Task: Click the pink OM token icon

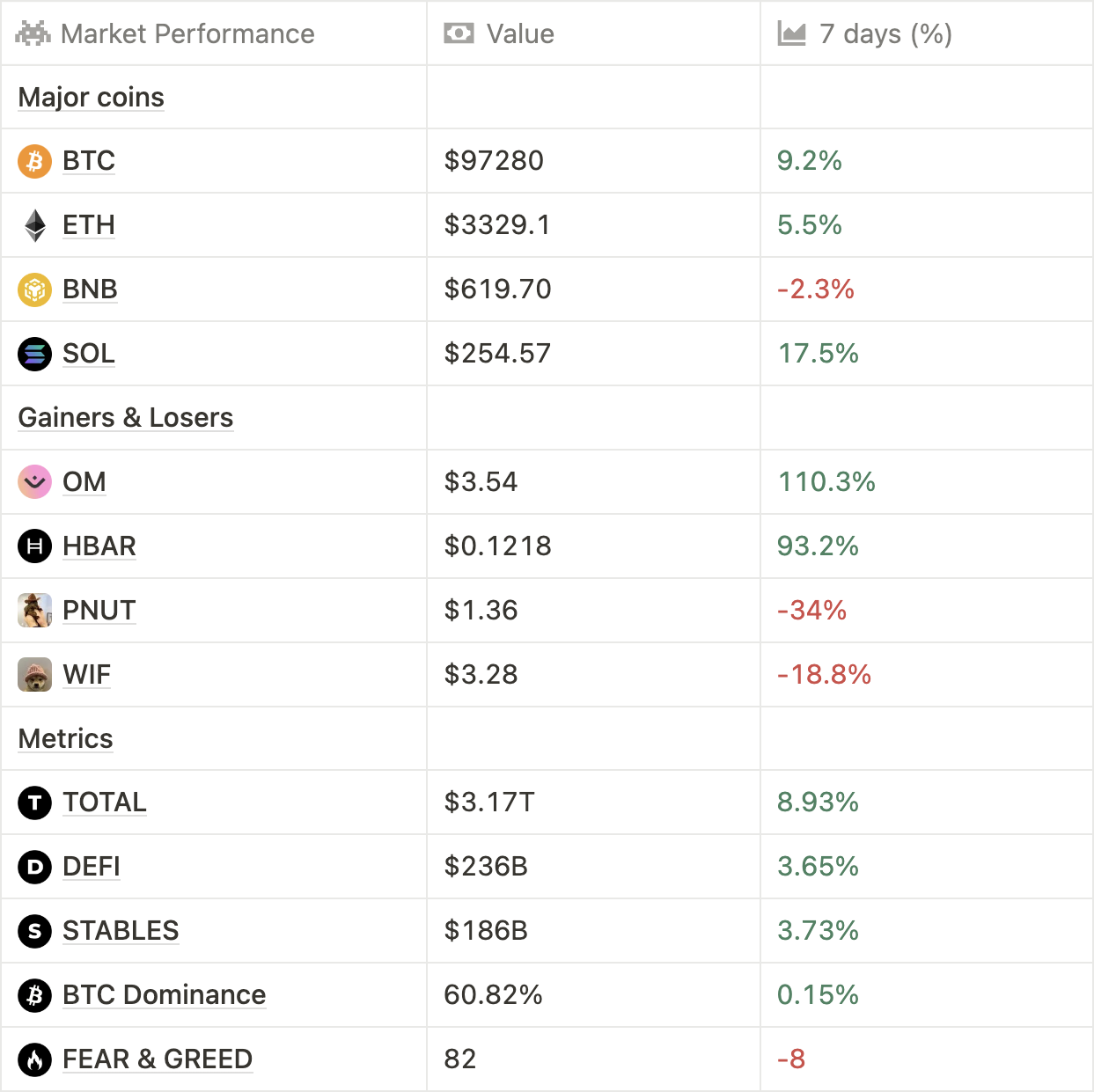Action: (x=35, y=482)
